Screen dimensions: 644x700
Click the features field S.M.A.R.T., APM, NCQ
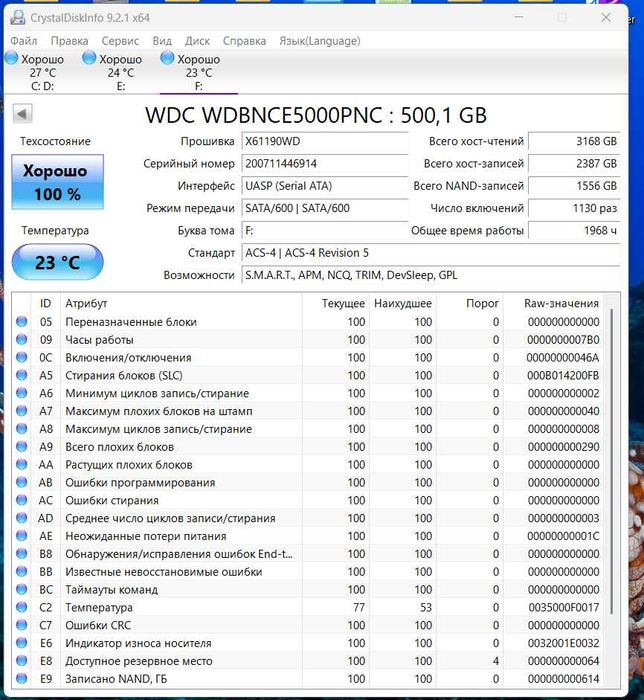tap(431, 275)
